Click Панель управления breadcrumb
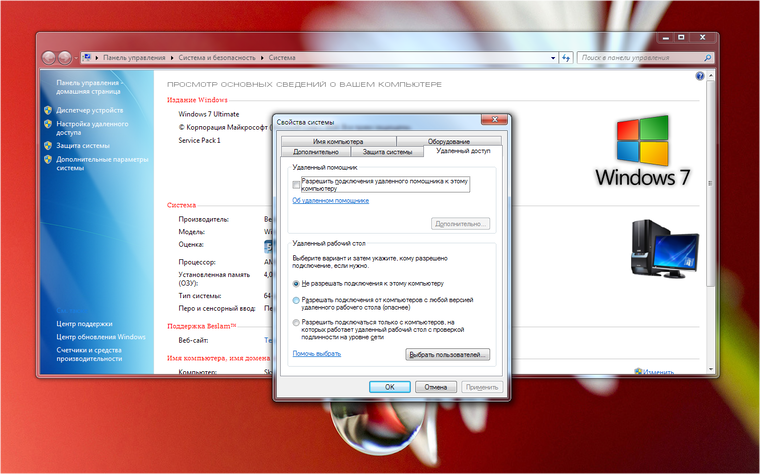Image resolution: width=760 pixels, height=474 pixels. click(x=134, y=58)
